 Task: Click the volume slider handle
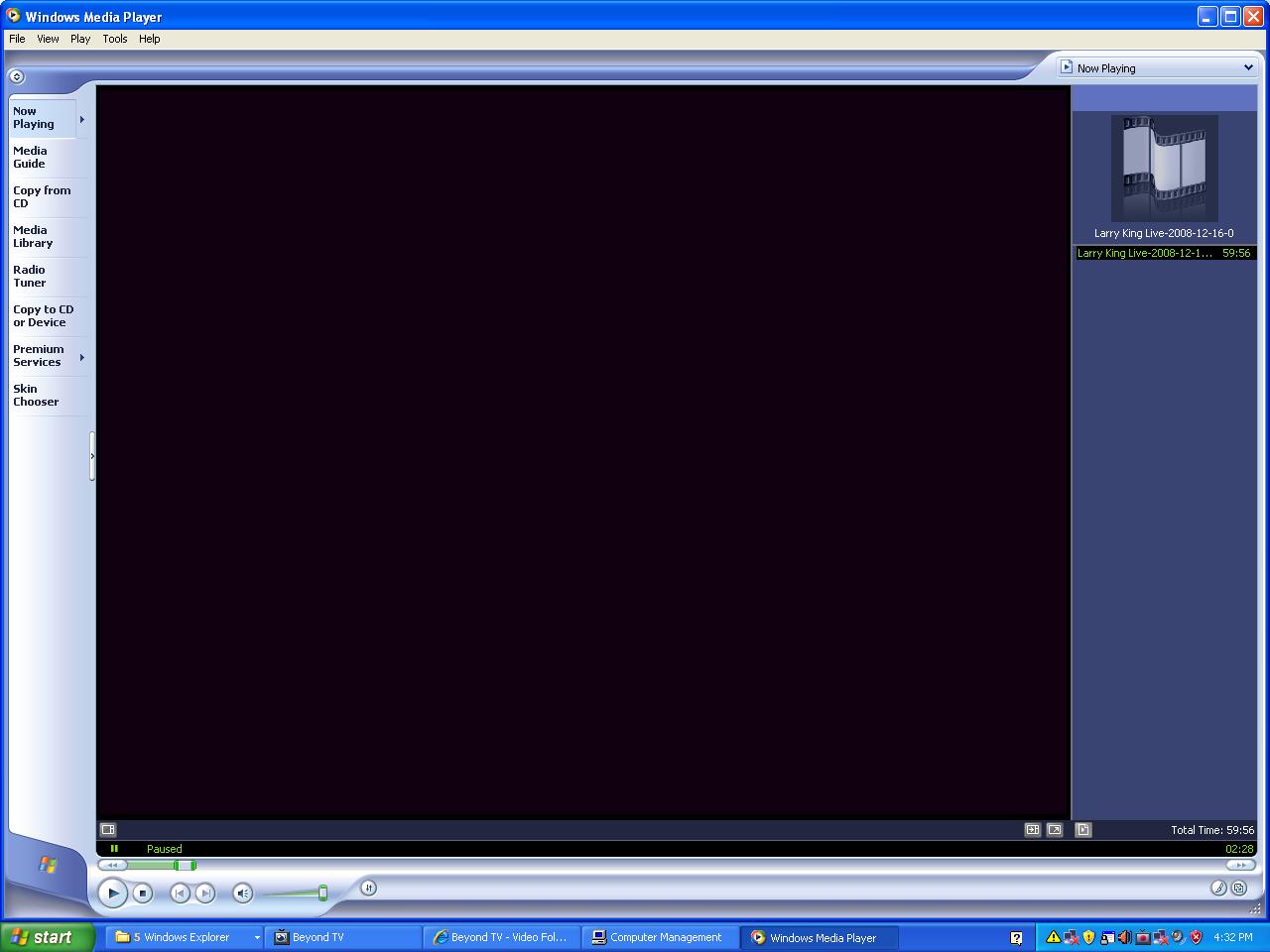322,893
